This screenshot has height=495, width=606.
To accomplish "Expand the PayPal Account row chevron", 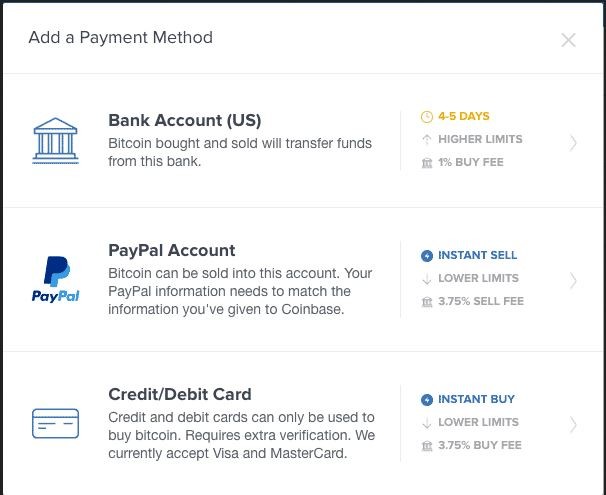I will point(573,281).
